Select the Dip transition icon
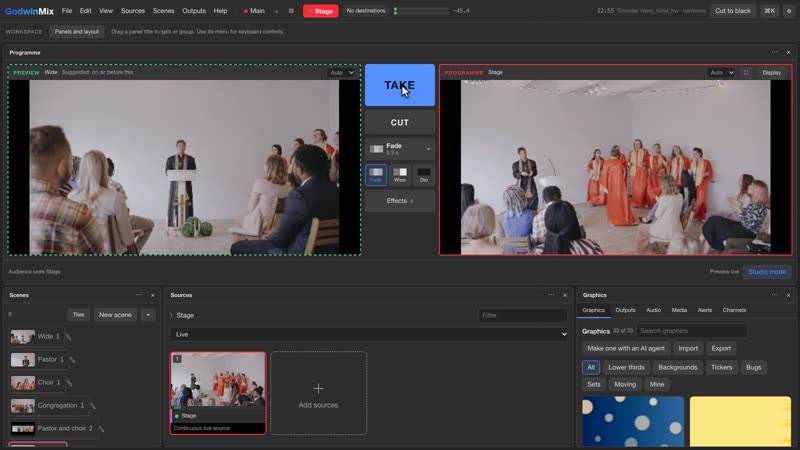 [x=423, y=174]
